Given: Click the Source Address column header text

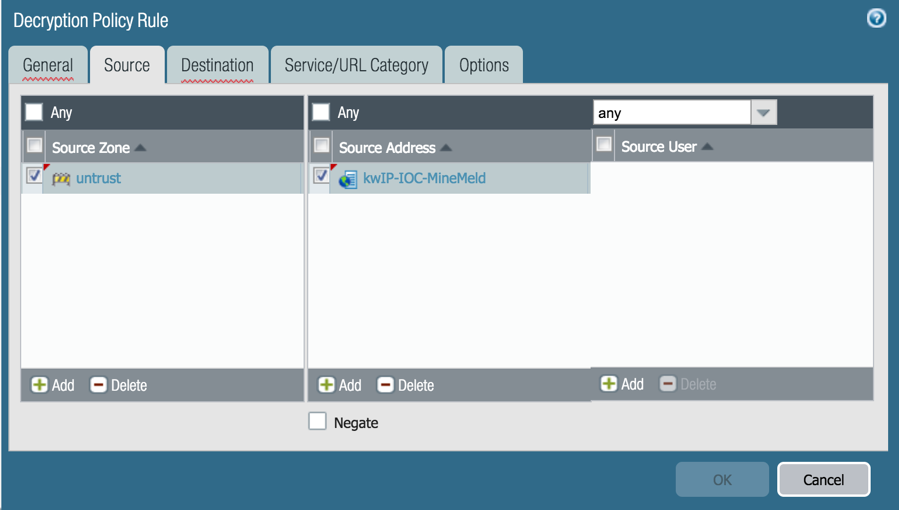Looking at the screenshot, I should 387,148.
